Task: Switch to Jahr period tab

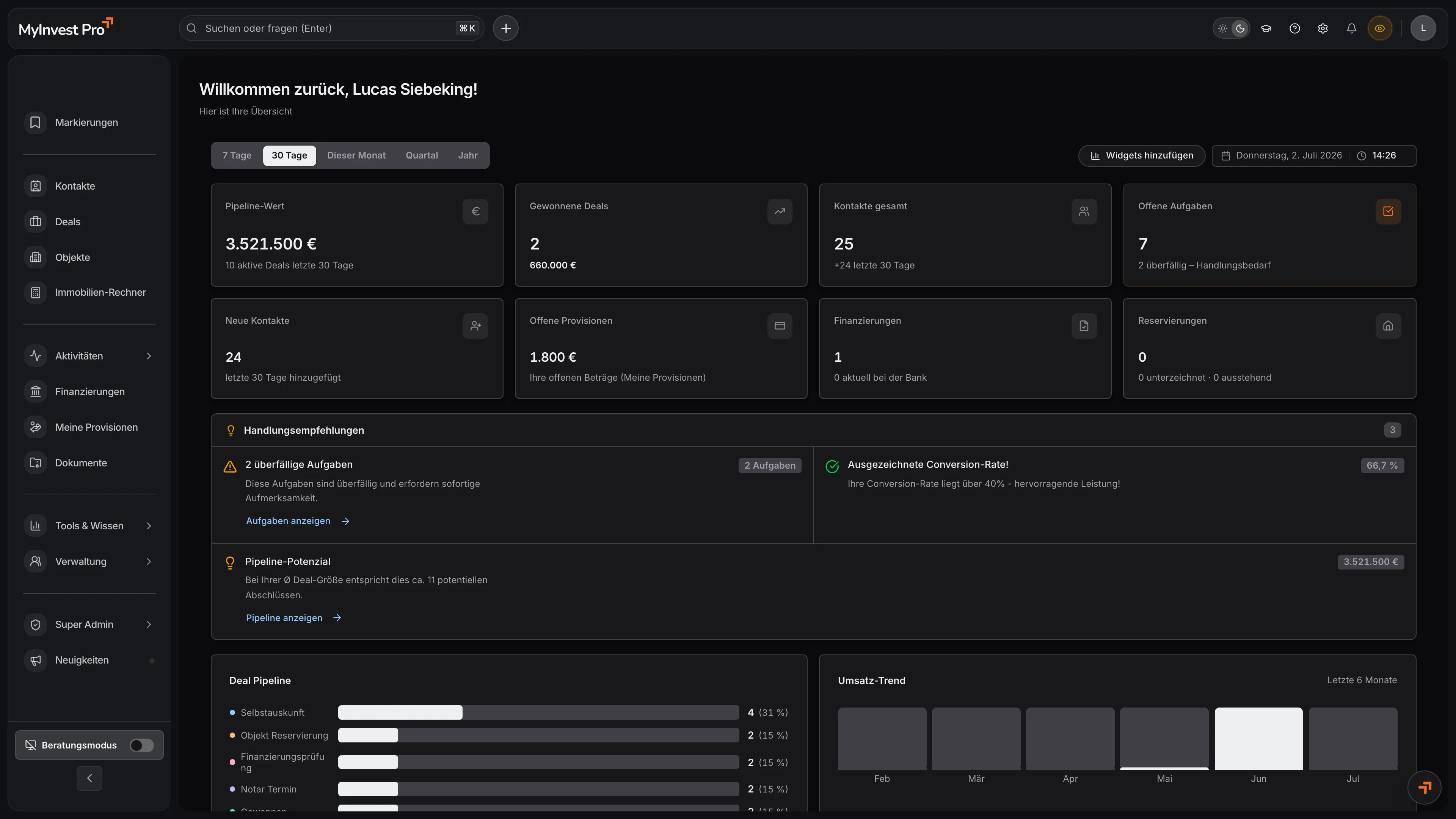Action: click(x=468, y=155)
